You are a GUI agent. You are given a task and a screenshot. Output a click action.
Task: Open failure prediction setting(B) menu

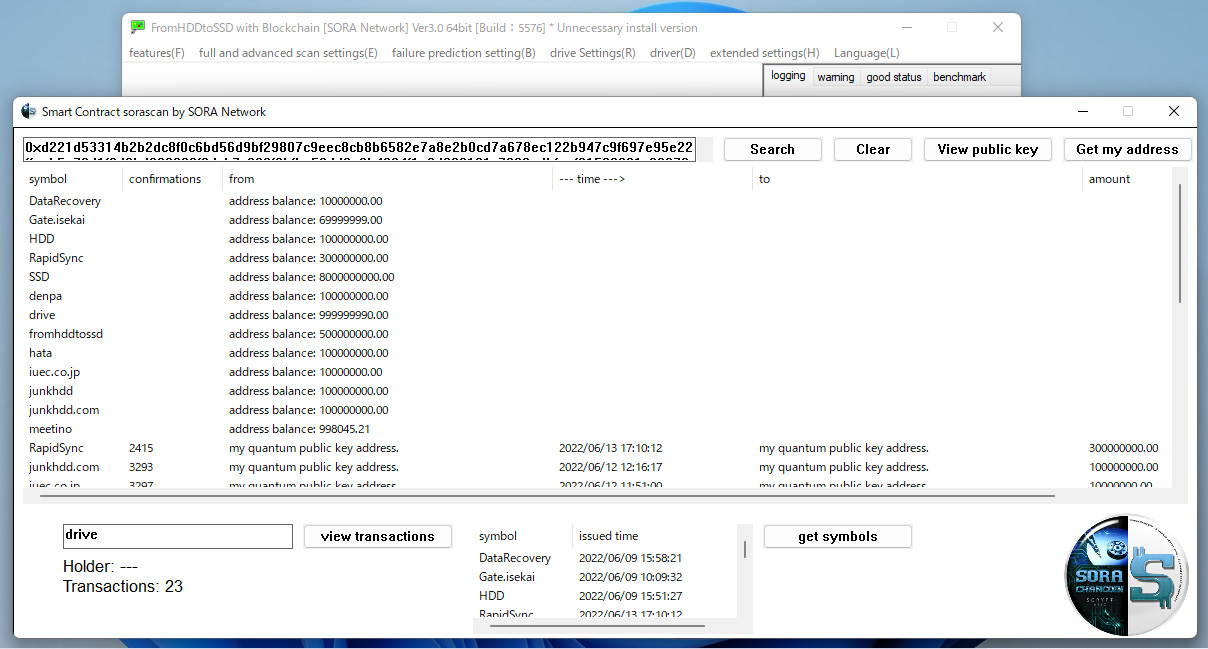tap(464, 53)
